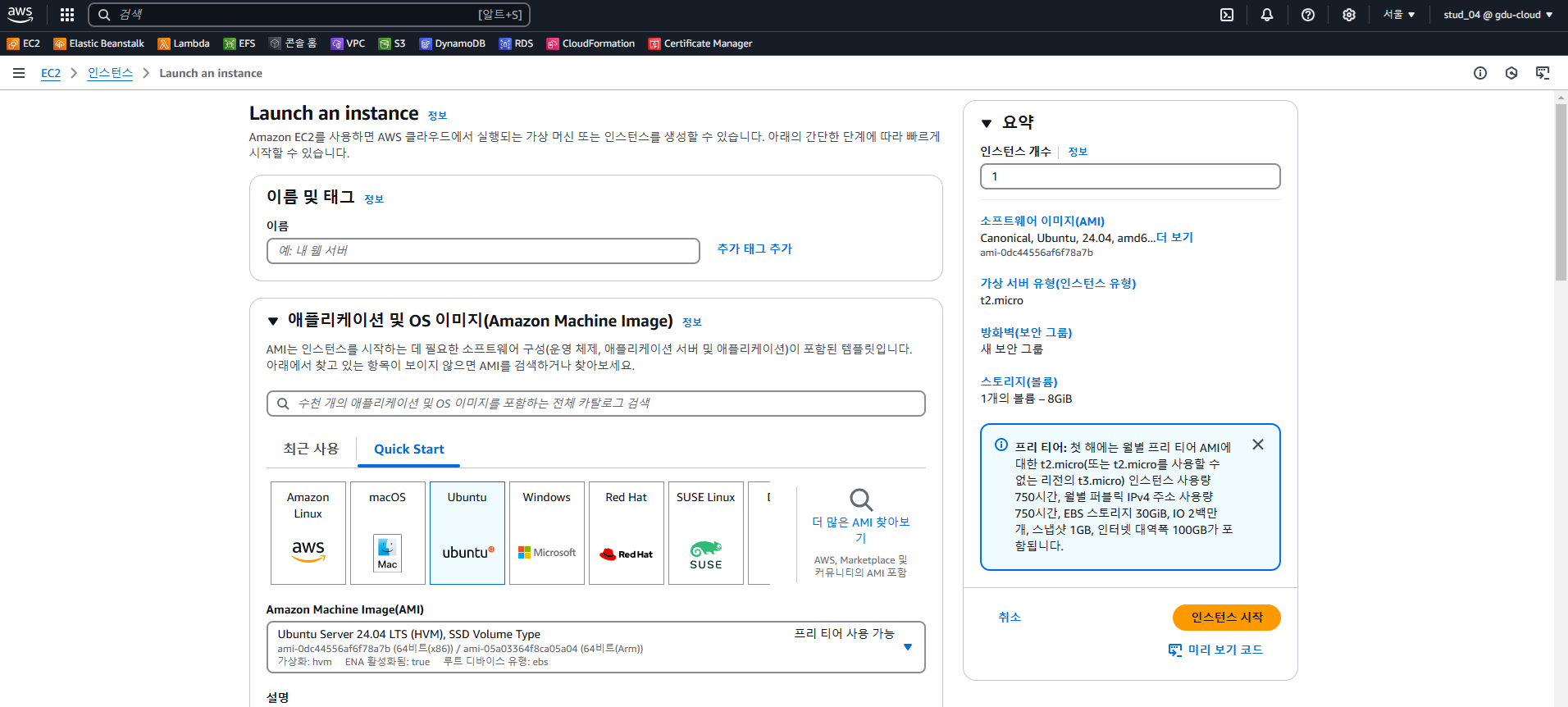Viewport: 1568px width, 707px height.
Task: Open the Elastic Beanstalk favorite shortcut
Action: point(99,43)
